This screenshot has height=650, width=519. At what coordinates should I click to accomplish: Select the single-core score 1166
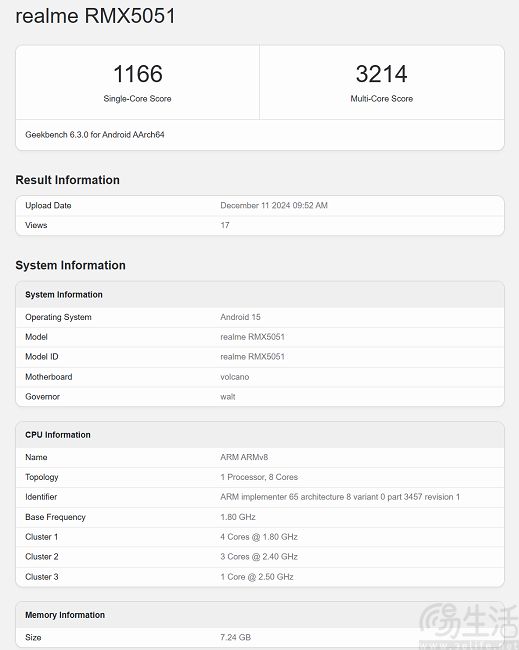tap(138, 74)
